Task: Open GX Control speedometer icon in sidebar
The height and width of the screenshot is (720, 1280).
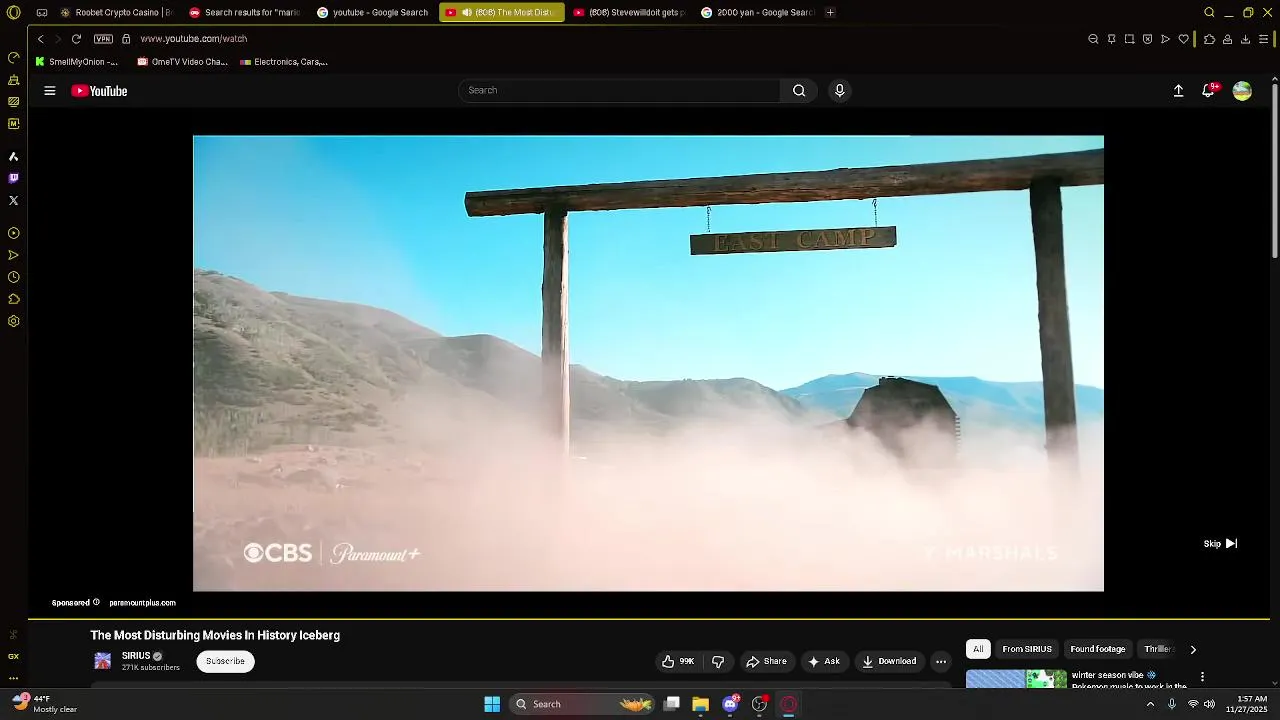Action: click(x=13, y=57)
